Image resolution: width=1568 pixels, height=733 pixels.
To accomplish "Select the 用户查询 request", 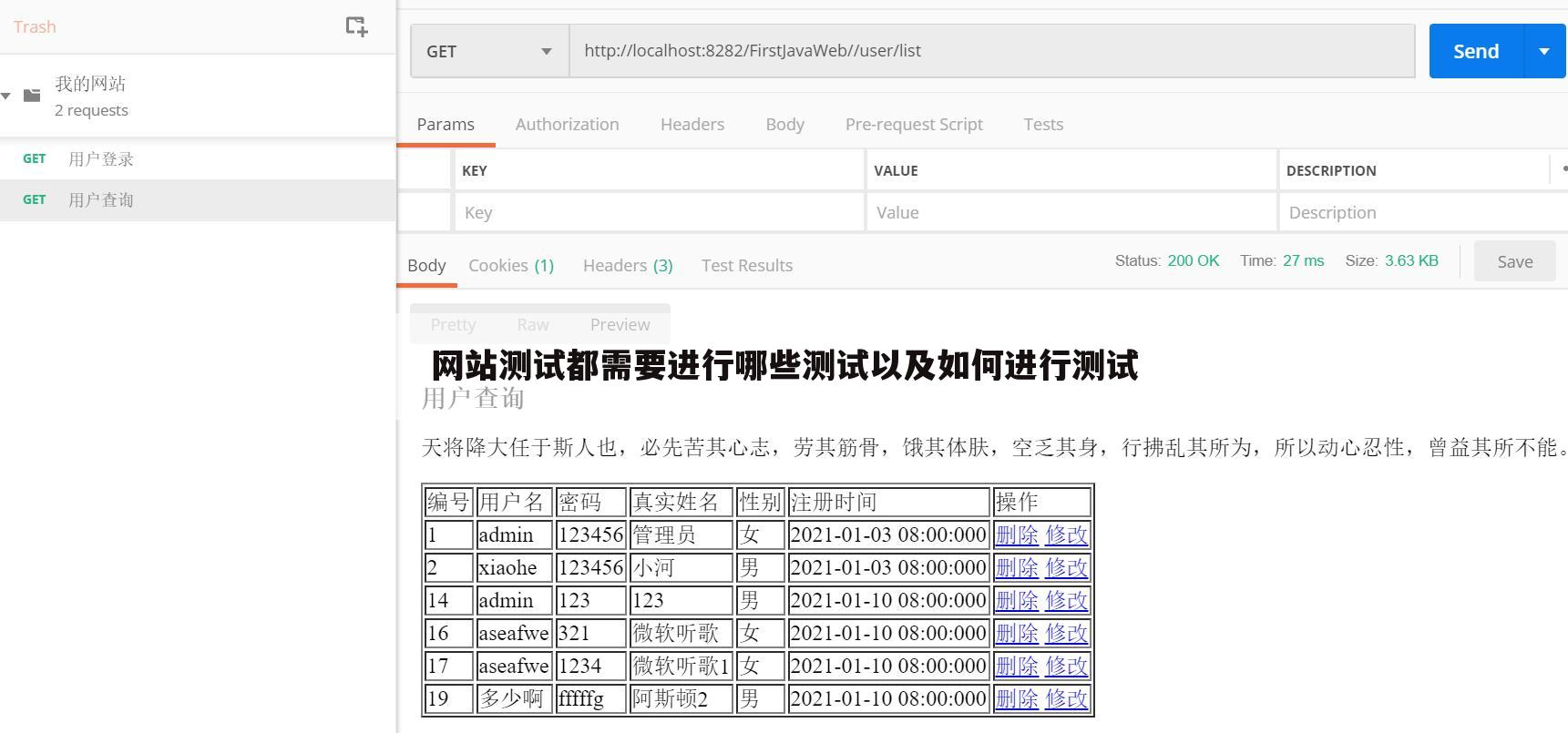I will click(198, 199).
